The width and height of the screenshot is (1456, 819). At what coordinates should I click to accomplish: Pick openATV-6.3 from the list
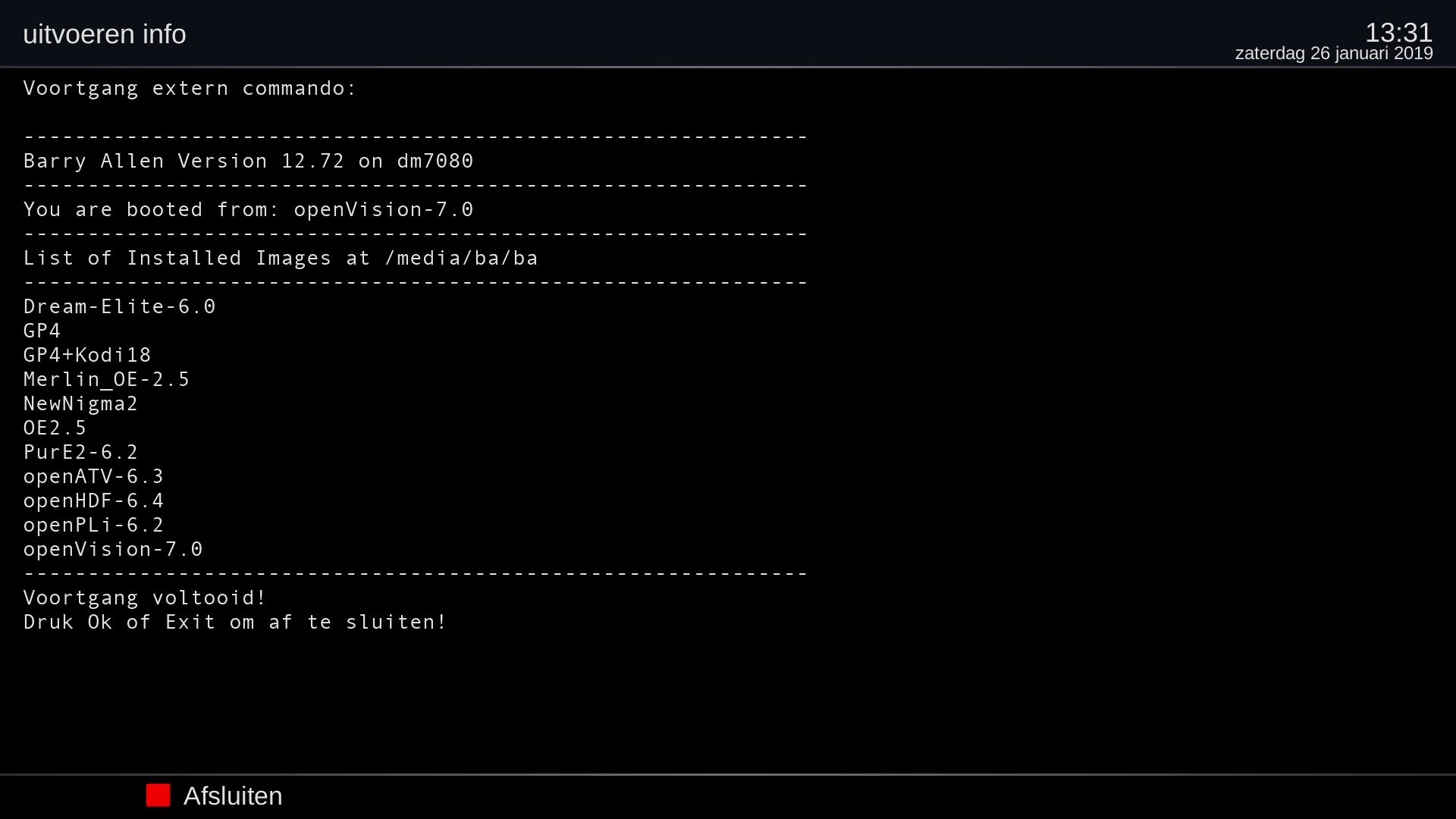[x=93, y=477]
